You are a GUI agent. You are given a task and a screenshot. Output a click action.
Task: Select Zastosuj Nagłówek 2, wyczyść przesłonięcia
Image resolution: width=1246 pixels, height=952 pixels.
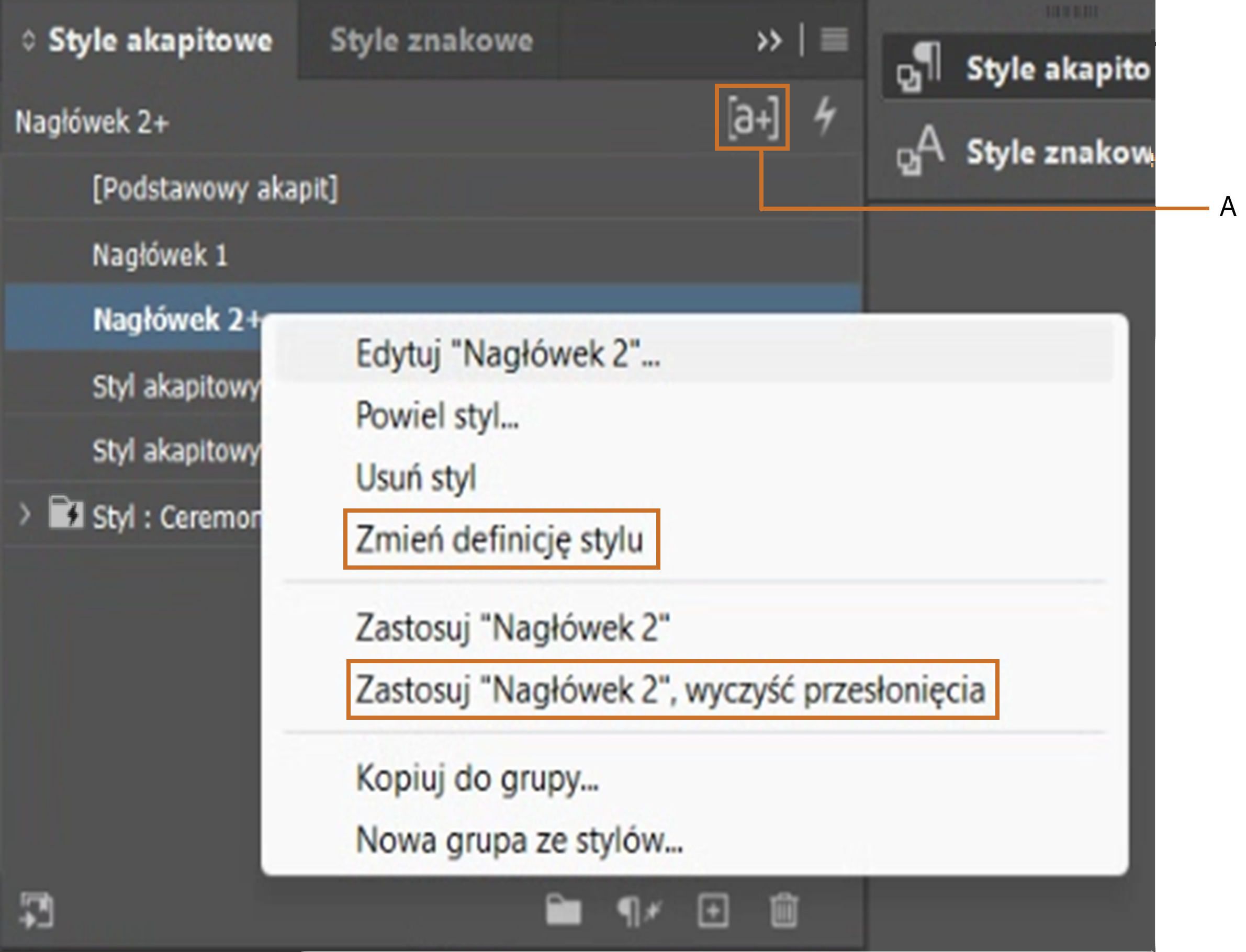tap(670, 689)
